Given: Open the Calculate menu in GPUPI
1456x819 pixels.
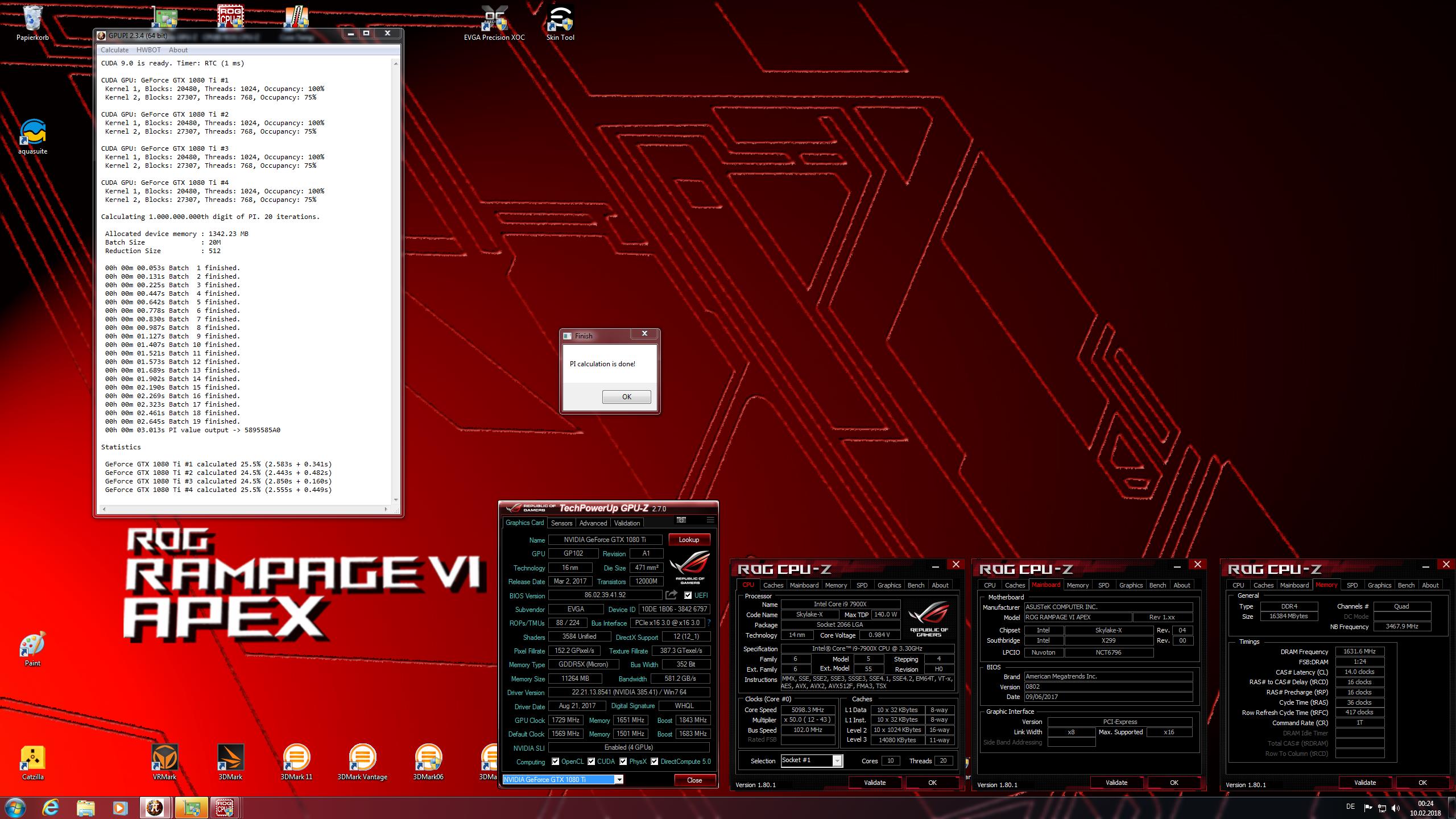Looking at the screenshot, I should coord(114,50).
